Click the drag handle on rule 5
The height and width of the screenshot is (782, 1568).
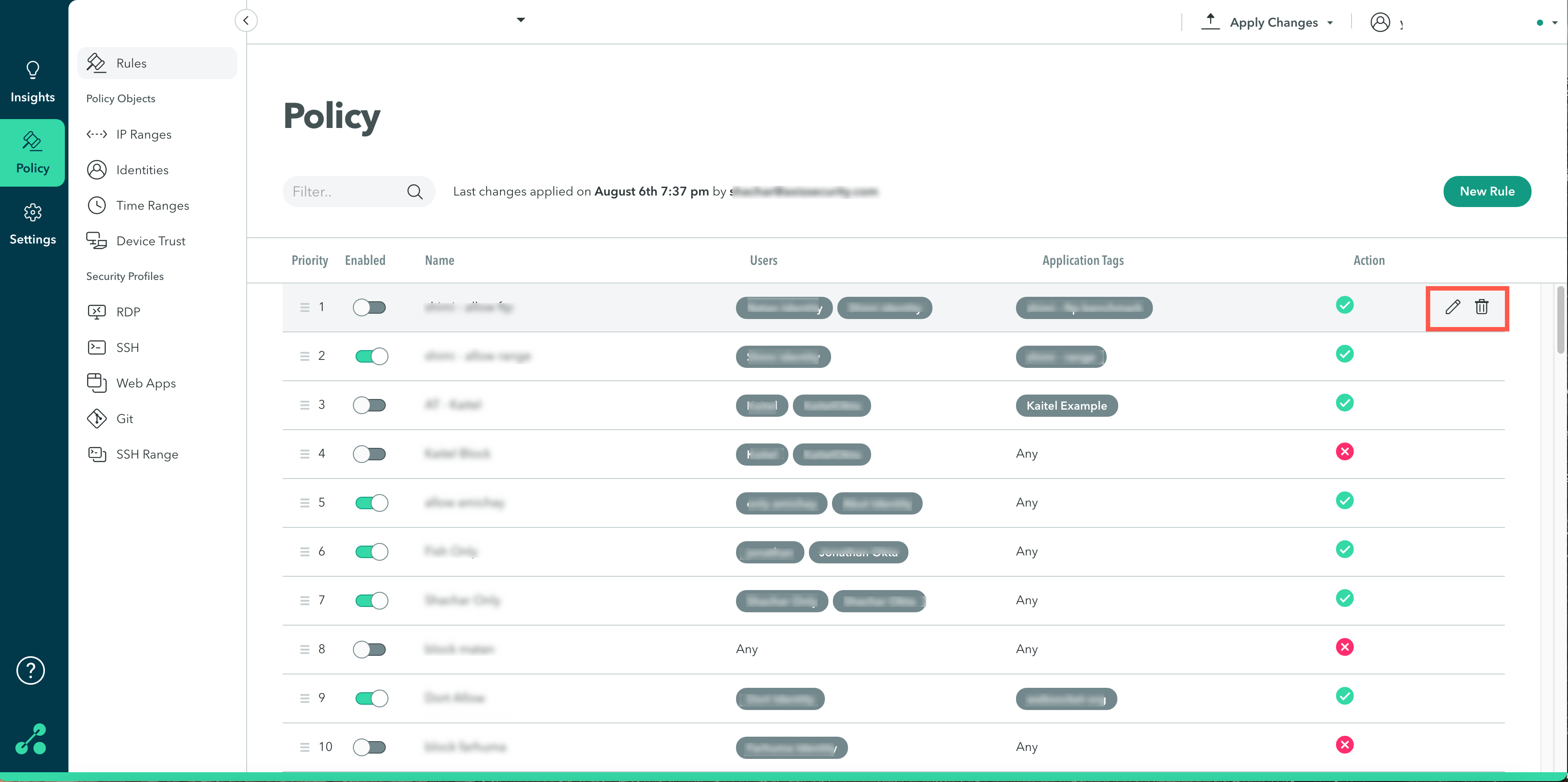(304, 503)
